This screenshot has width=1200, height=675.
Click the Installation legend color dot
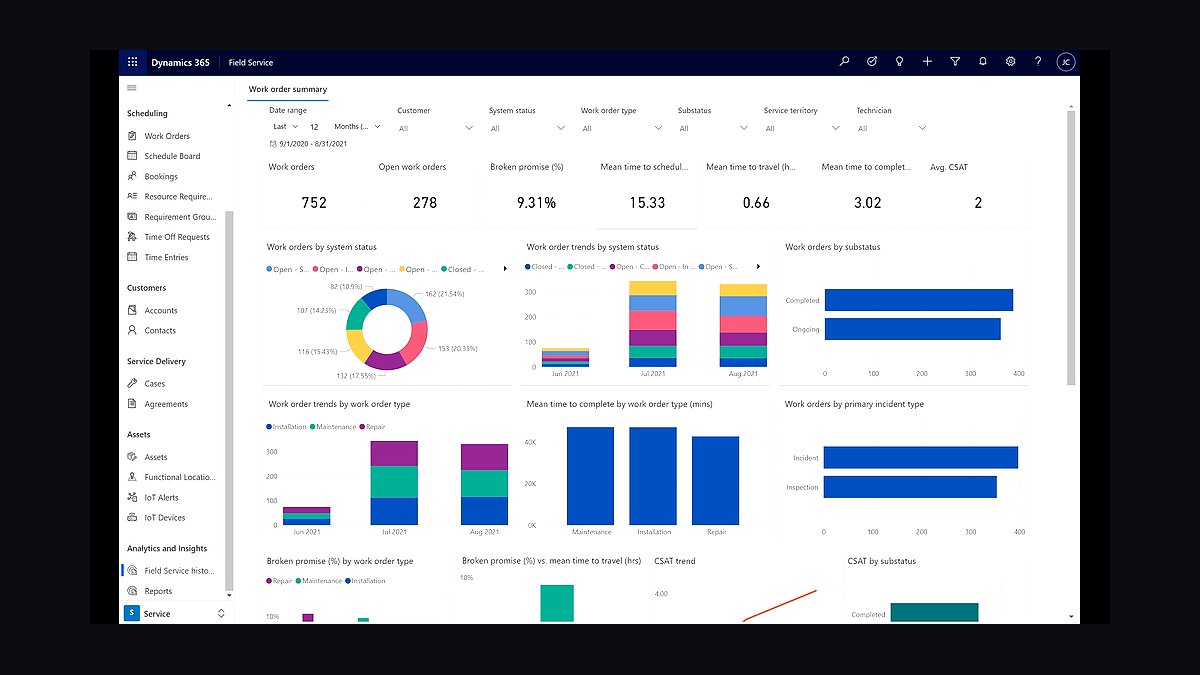[x=269, y=427]
